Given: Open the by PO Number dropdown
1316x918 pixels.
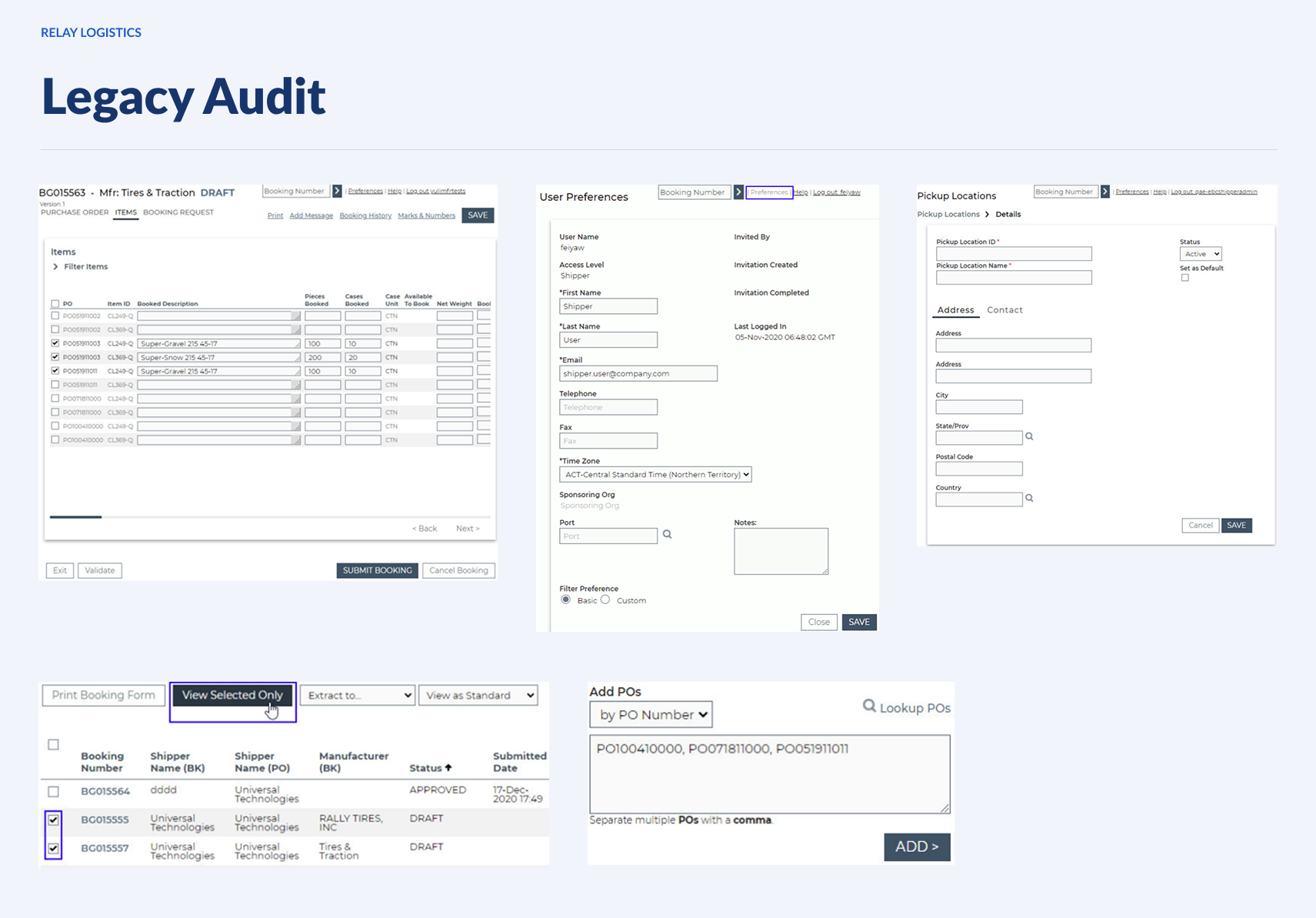Looking at the screenshot, I should click(x=651, y=714).
